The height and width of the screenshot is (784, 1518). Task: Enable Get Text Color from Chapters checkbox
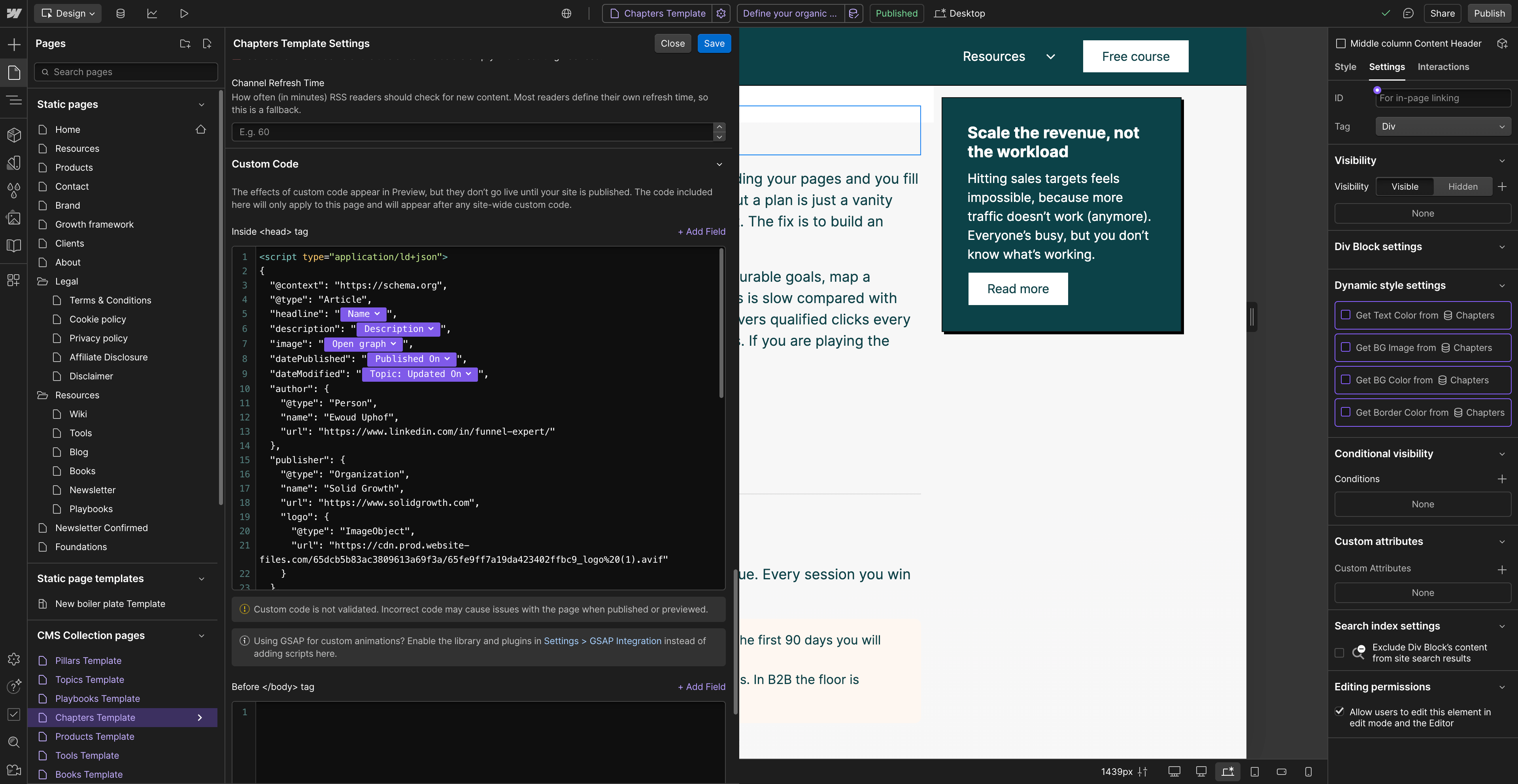click(1345, 315)
